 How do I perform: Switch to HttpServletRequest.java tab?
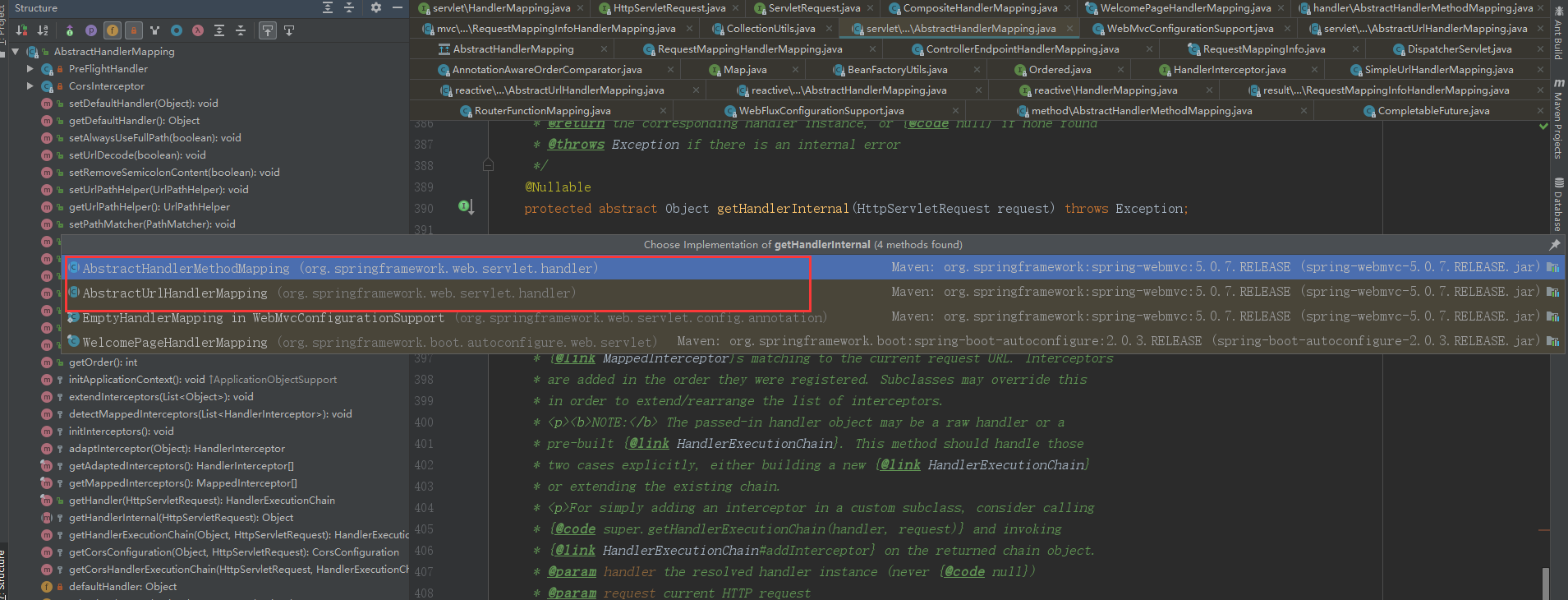coord(669,8)
